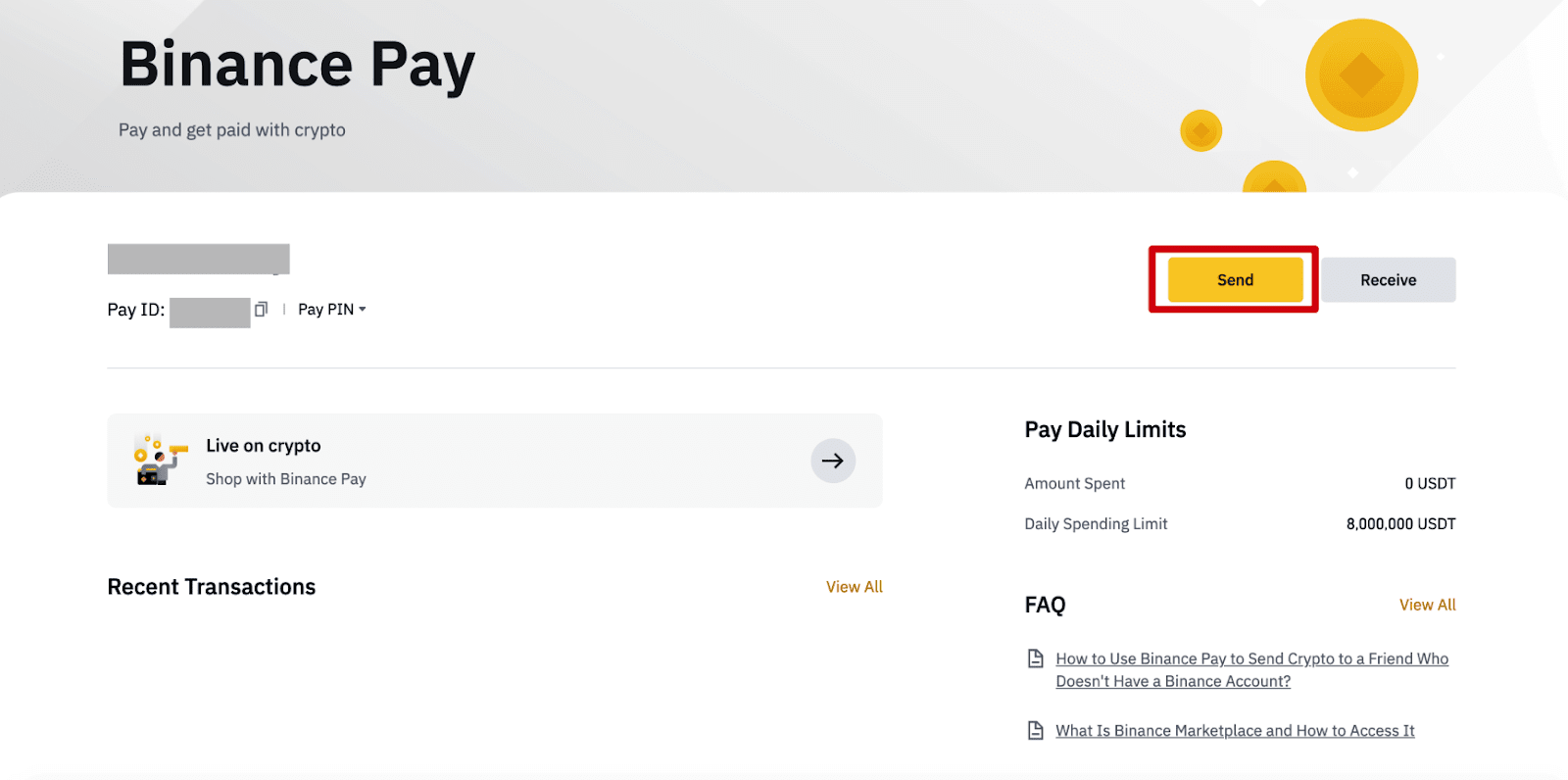View all recent transactions
Viewport: 1568px width, 780px height.
coord(854,587)
